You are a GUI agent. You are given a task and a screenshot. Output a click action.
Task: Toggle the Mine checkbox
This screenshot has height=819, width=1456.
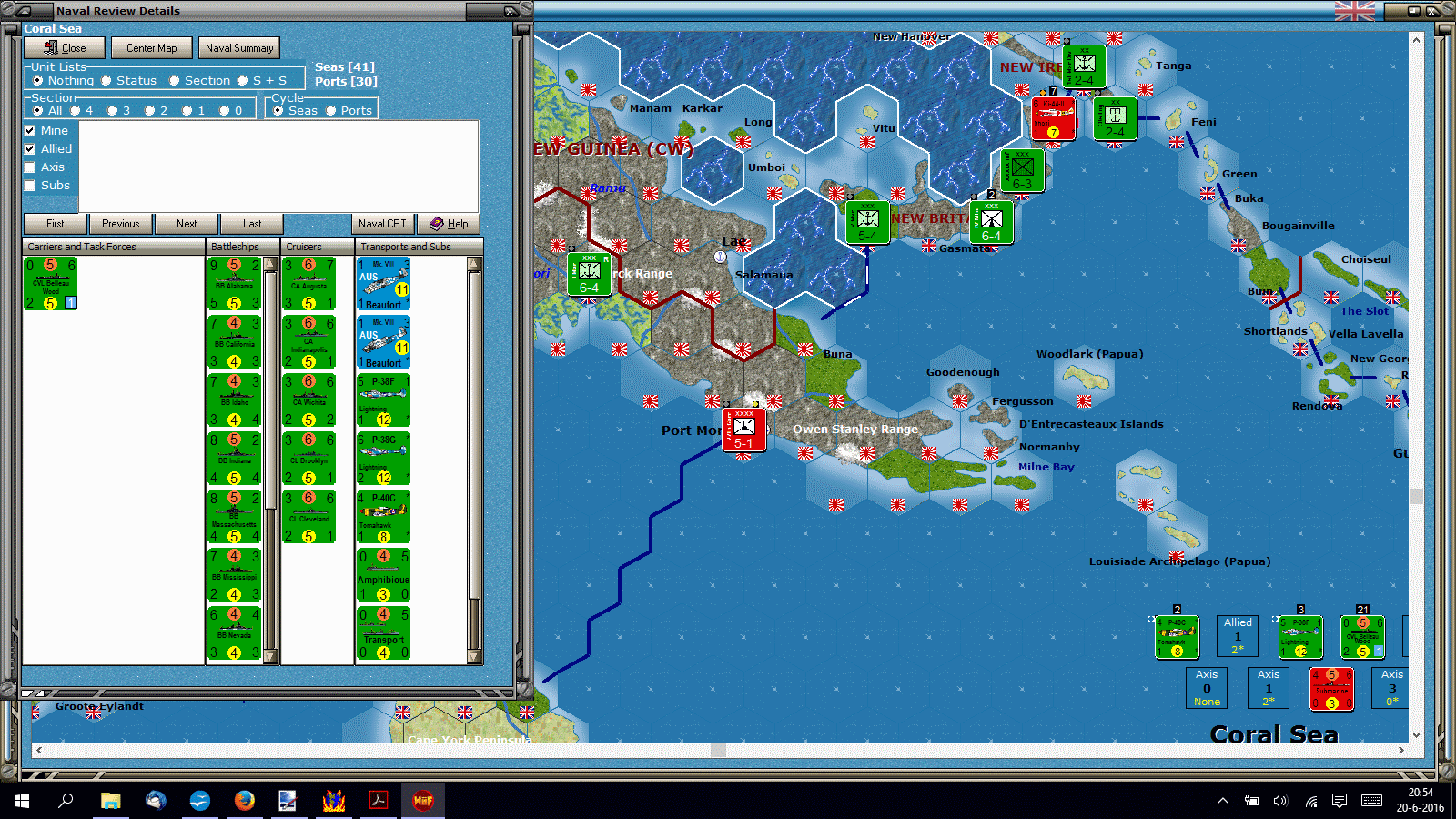click(x=30, y=130)
